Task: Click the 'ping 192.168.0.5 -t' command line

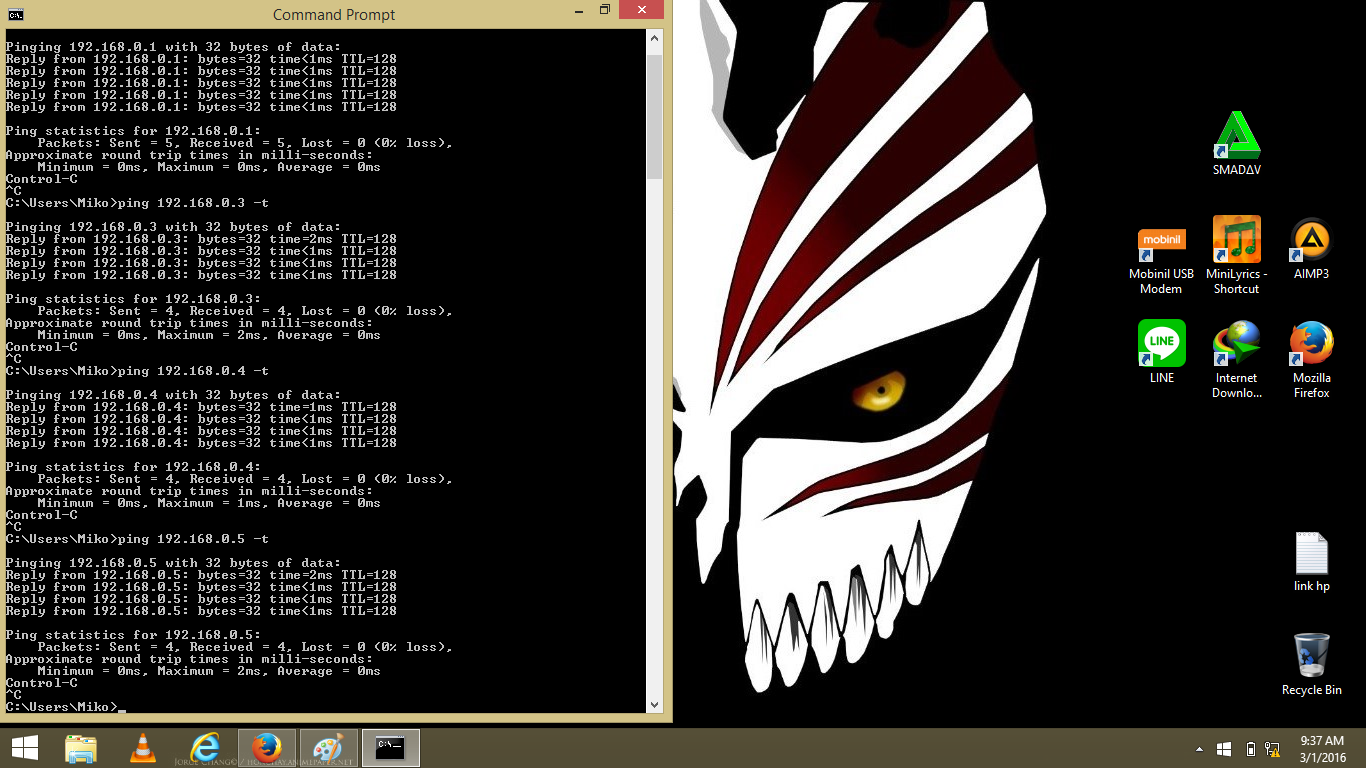Action: tap(136, 539)
